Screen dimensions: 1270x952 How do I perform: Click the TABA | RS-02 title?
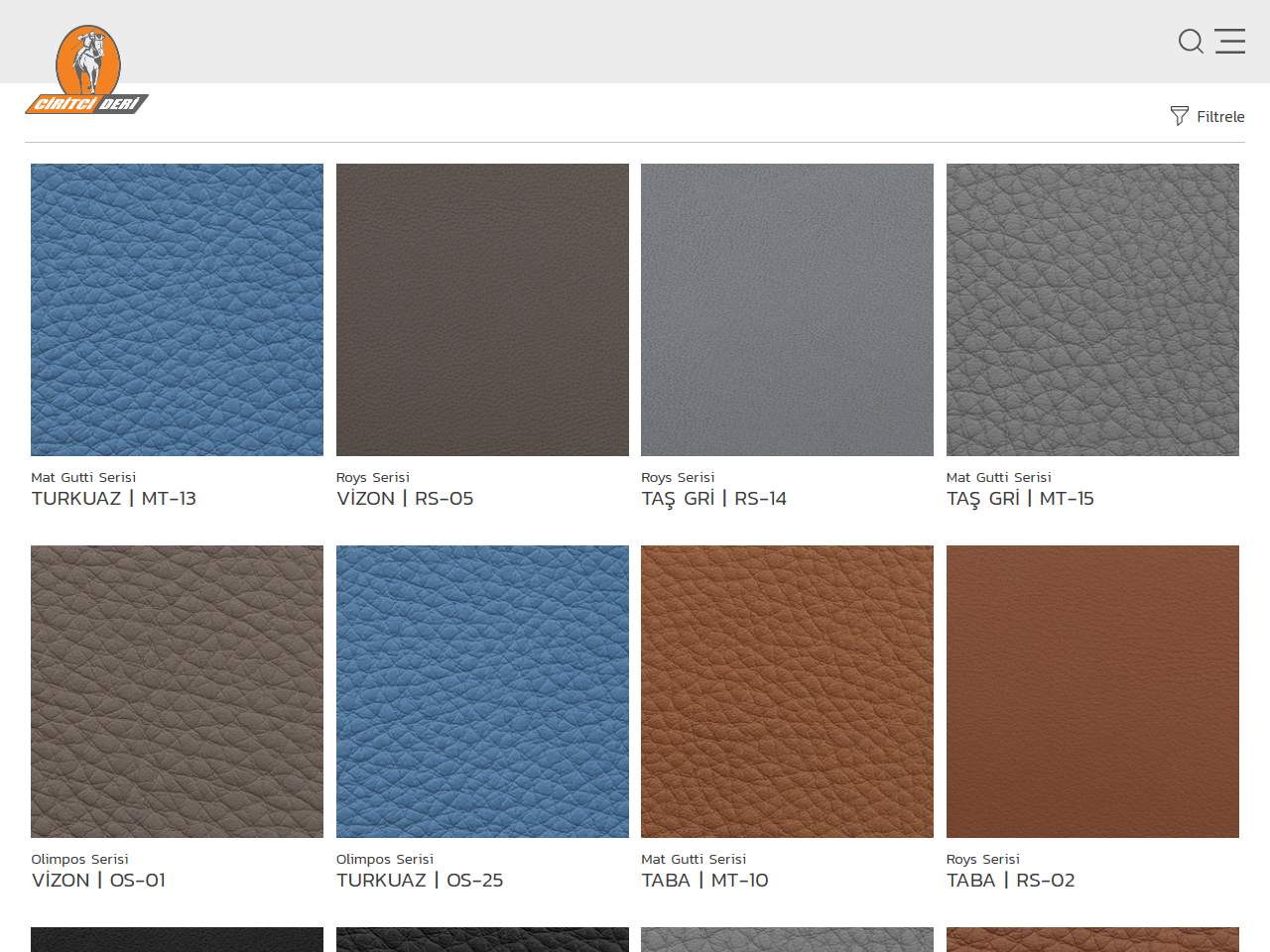tap(1010, 880)
